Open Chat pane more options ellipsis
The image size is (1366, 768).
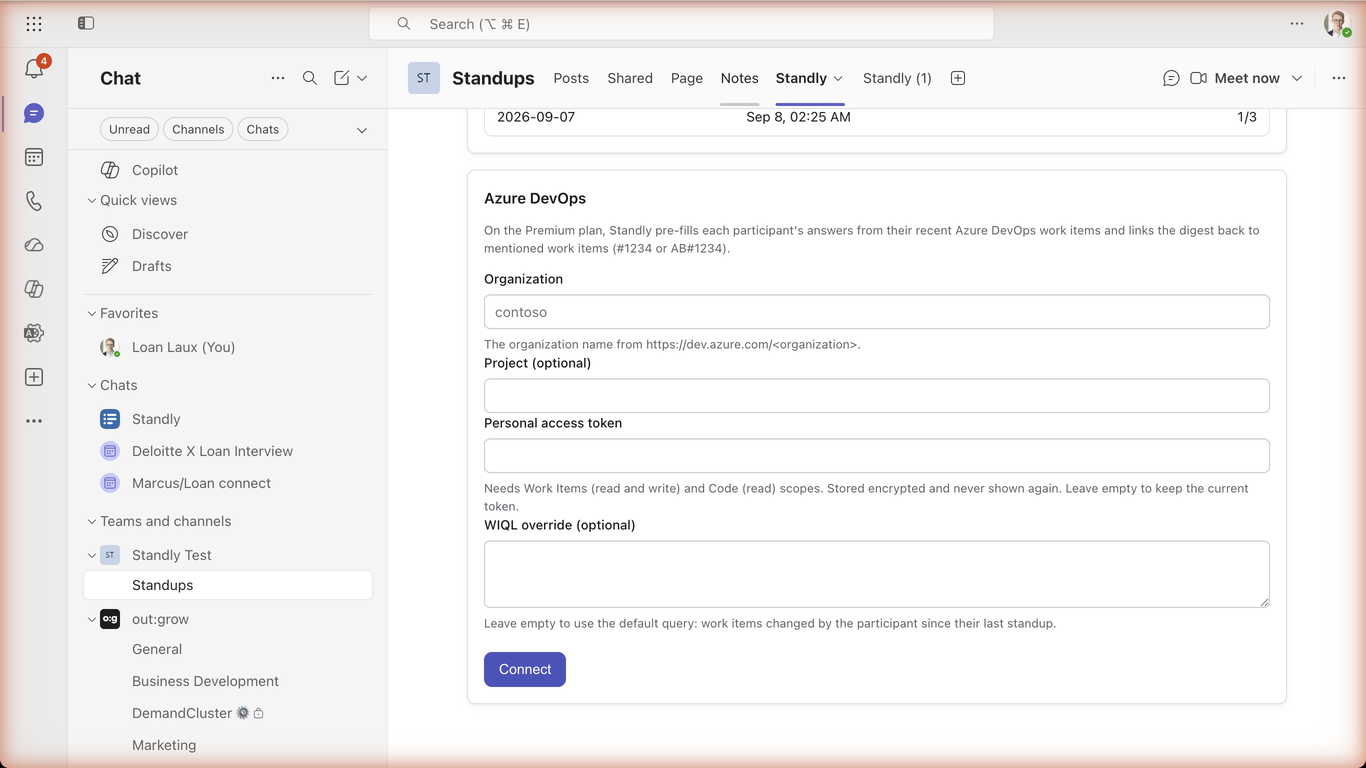pos(278,78)
